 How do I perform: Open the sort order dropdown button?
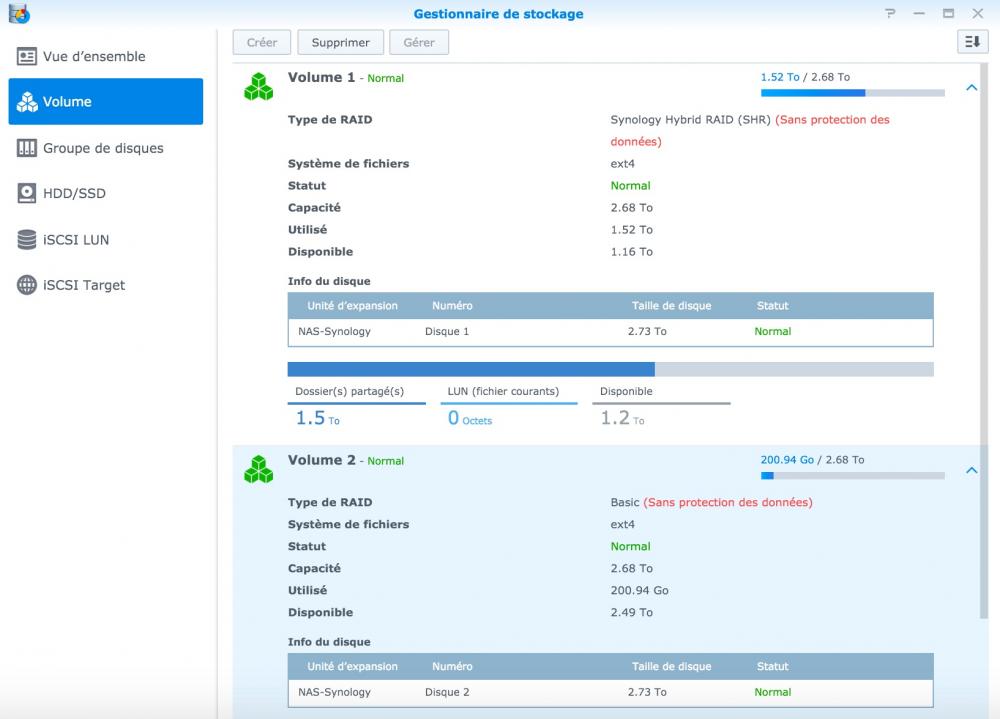(972, 42)
